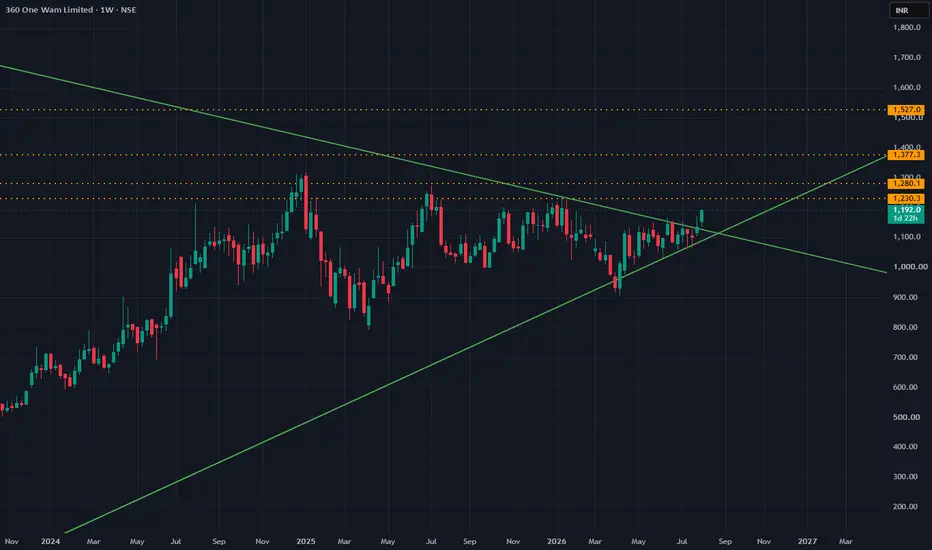
Task: Click the 600.00 price axis label
Action: coord(905,387)
